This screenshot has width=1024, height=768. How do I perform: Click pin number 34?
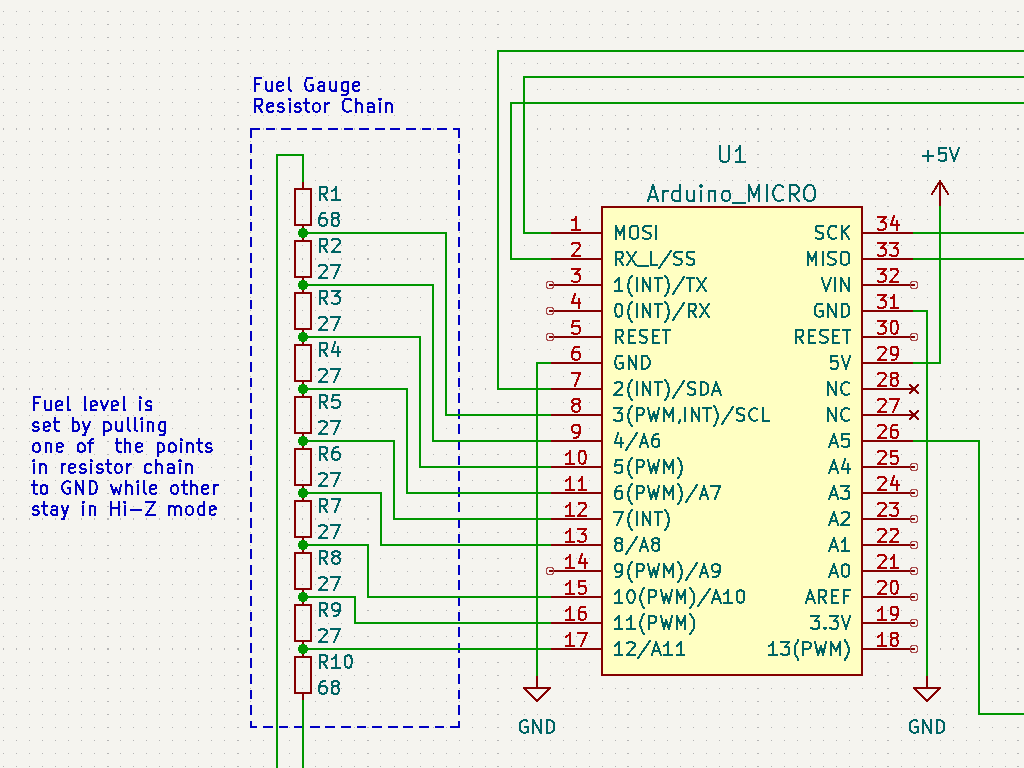tap(888, 224)
